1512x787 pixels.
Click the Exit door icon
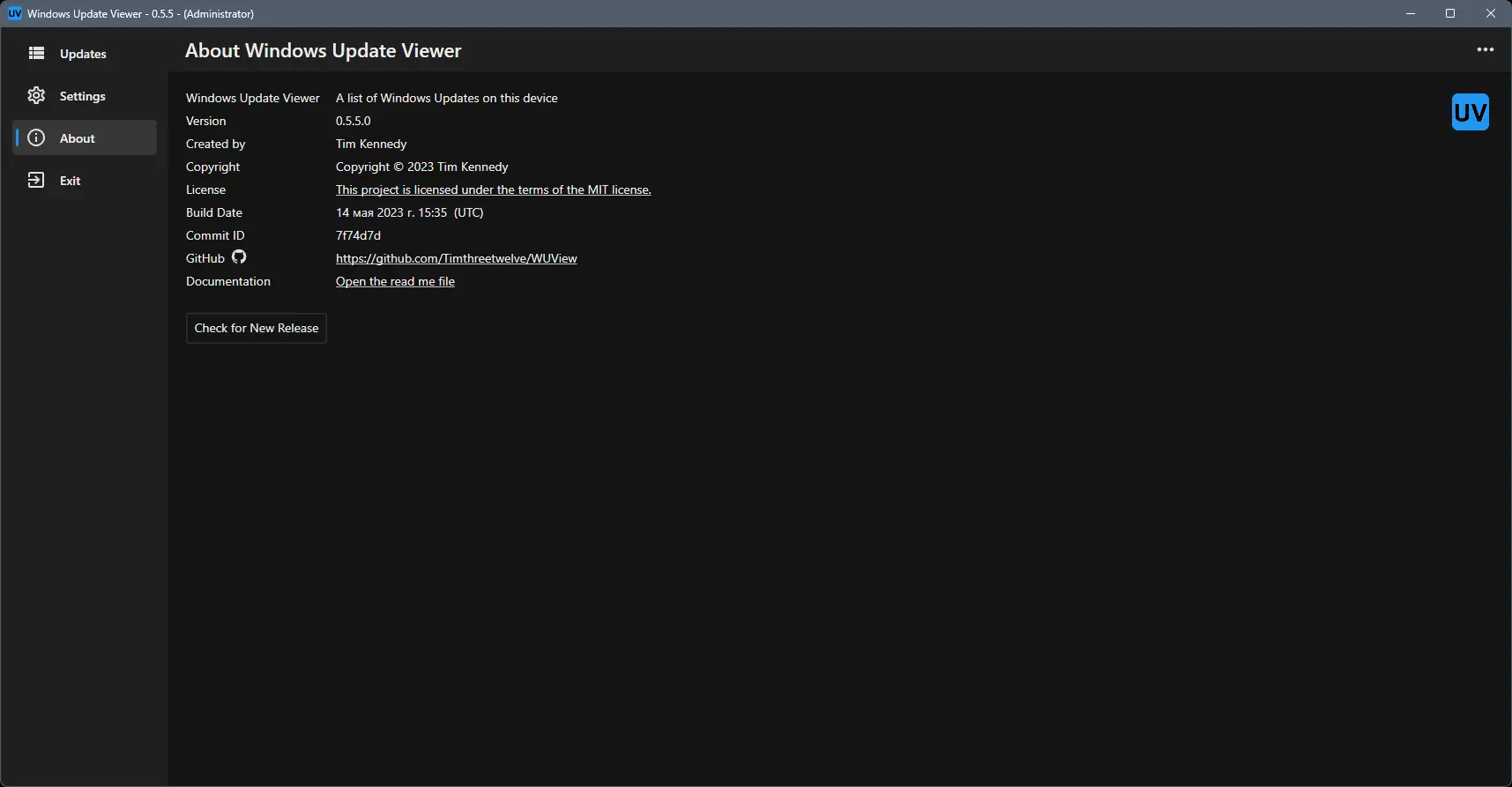[36, 181]
